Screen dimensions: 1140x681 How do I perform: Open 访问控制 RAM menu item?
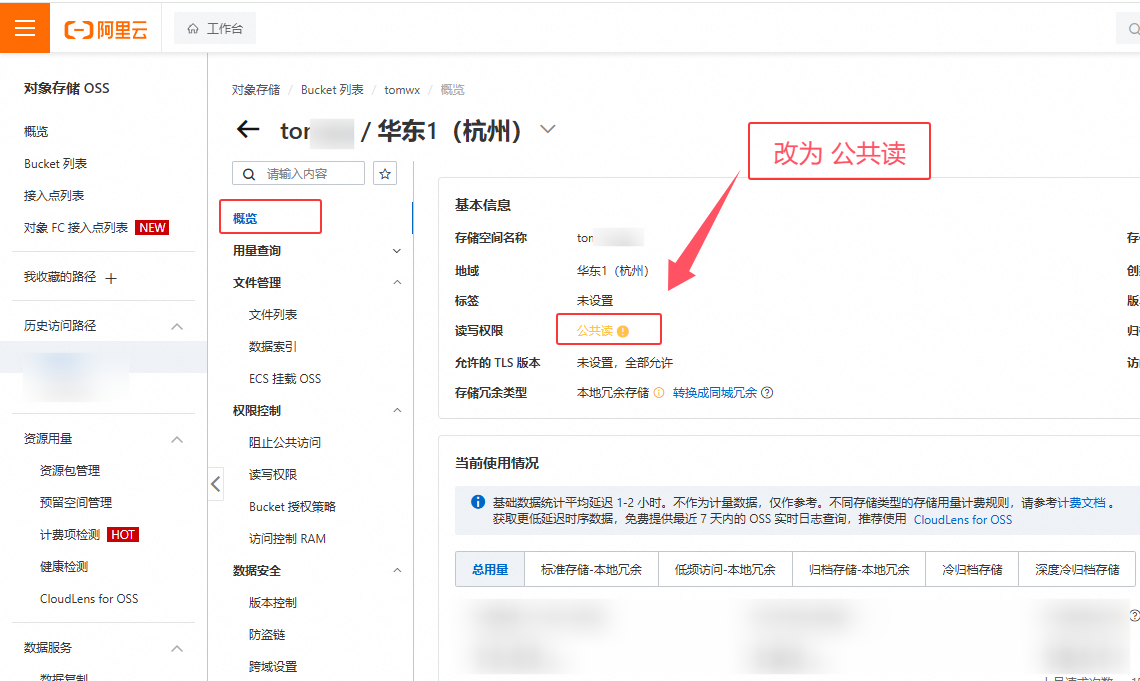pos(287,539)
